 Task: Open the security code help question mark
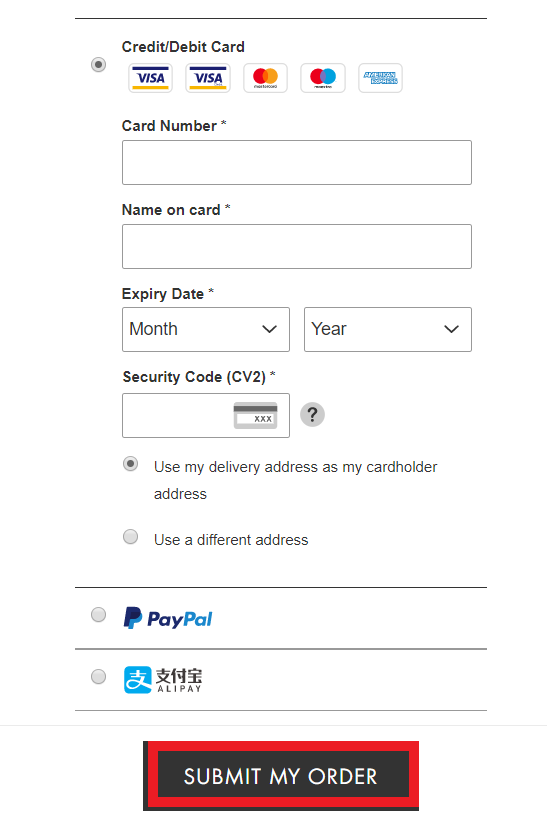pyautogui.click(x=312, y=415)
